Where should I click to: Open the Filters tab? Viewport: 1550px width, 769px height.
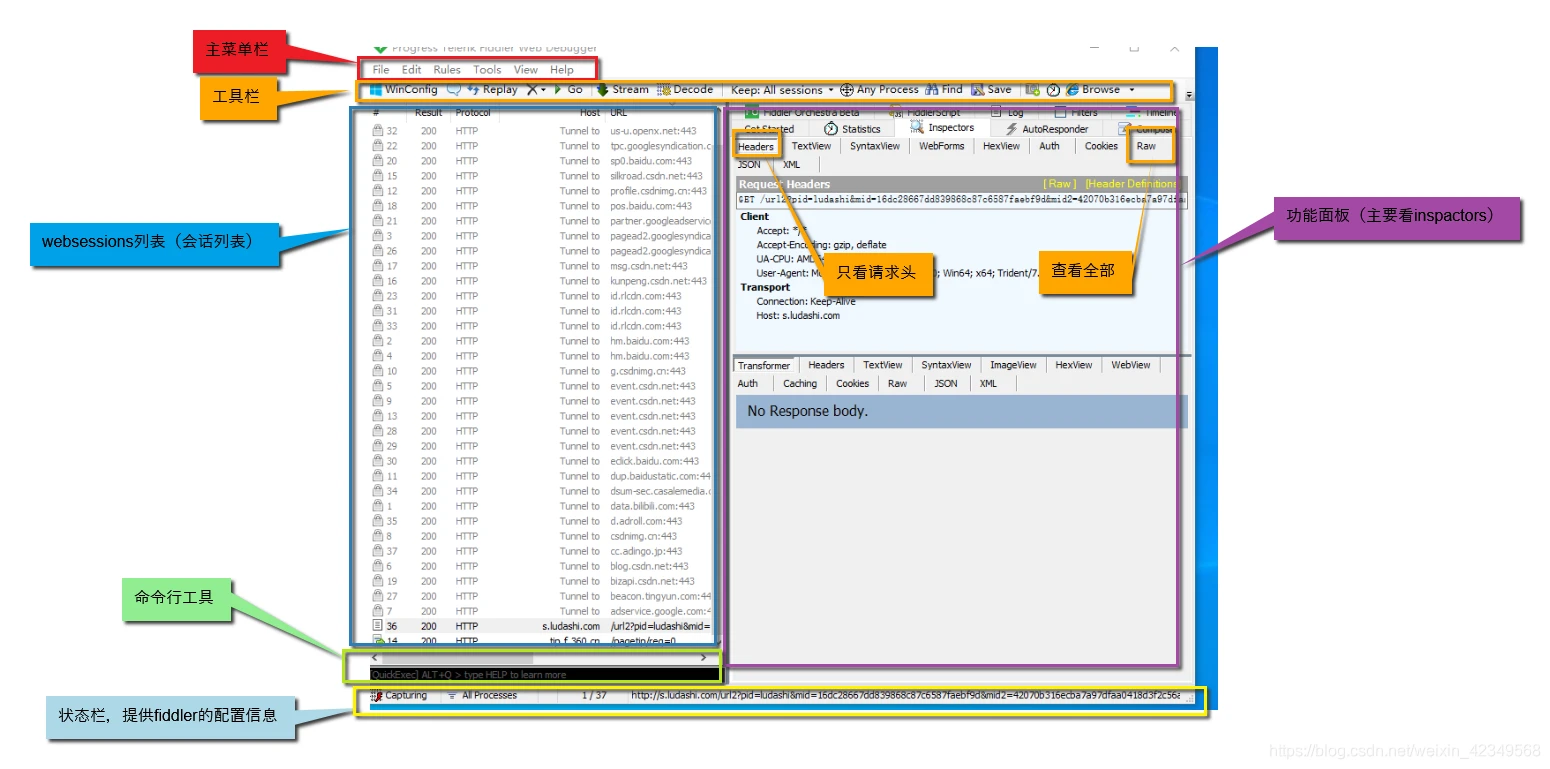click(1077, 113)
